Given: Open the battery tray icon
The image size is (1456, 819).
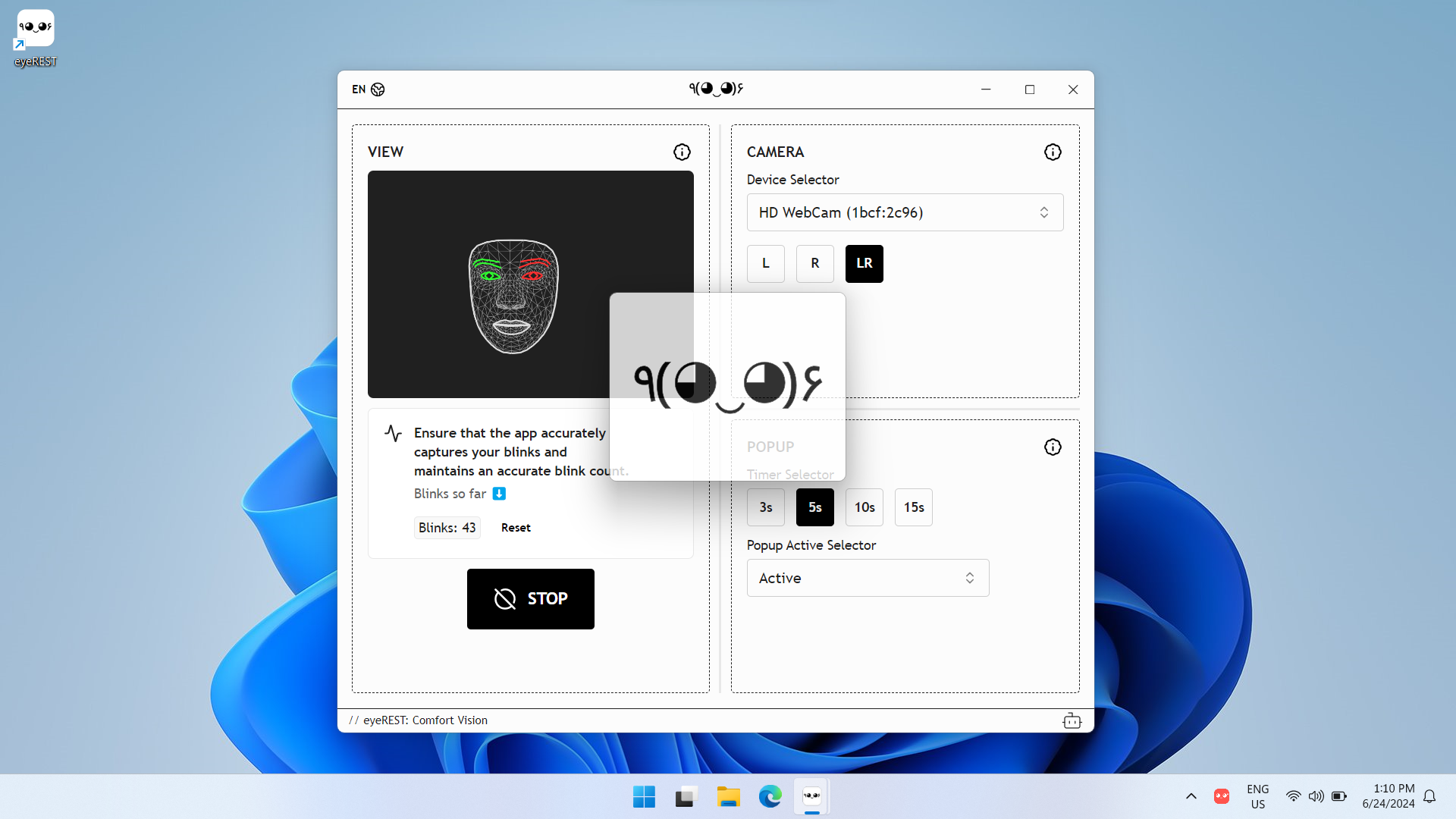Looking at the screenshot, I should point(1339,796).
